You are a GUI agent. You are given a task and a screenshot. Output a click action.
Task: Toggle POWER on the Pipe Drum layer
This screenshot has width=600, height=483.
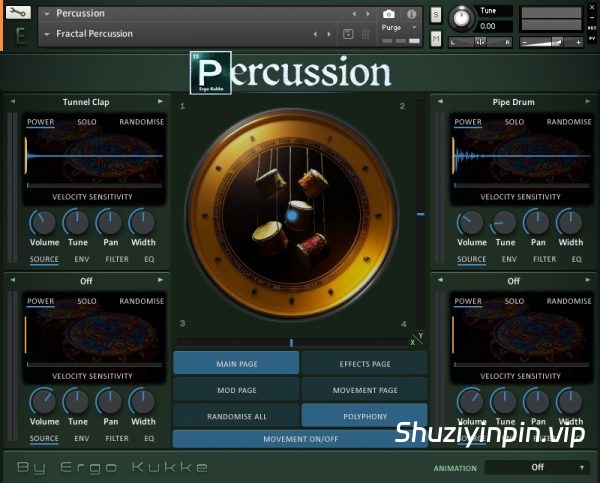[x=468, y=122]
